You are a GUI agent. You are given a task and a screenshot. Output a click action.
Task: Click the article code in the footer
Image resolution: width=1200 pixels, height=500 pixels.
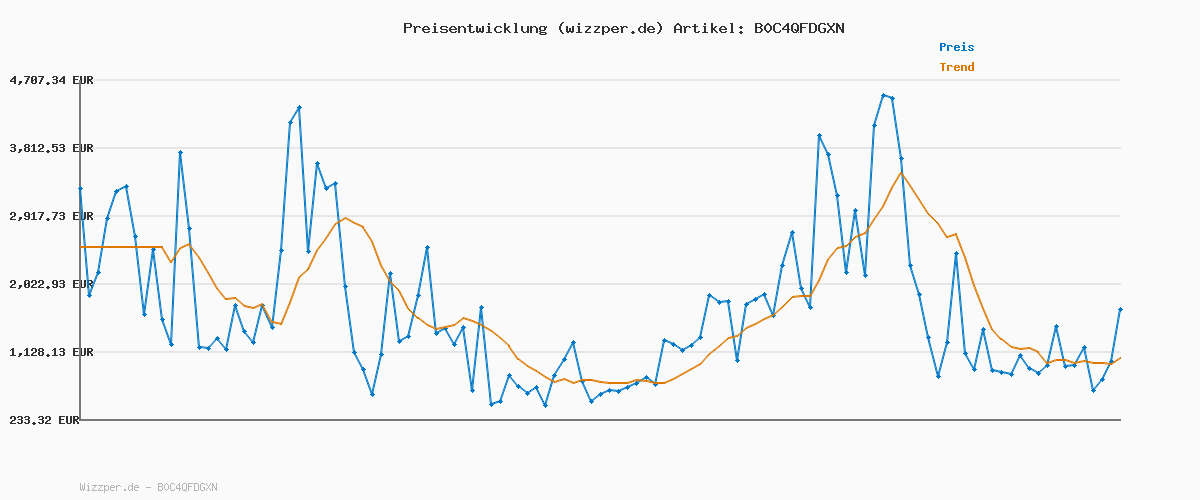pyautogui.click(x=186, y=487)
